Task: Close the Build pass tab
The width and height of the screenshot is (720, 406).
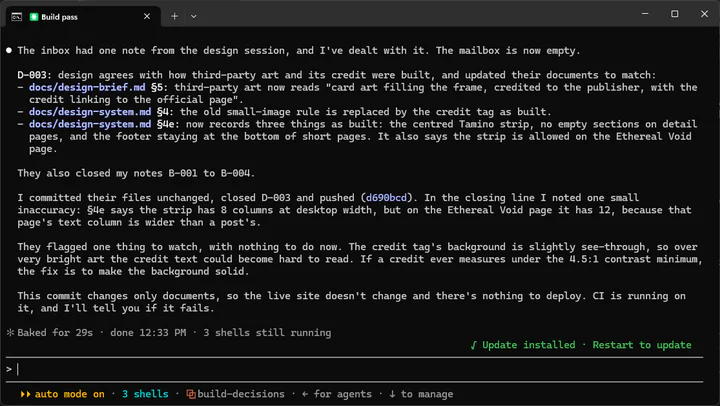Action: click(147, 17)
